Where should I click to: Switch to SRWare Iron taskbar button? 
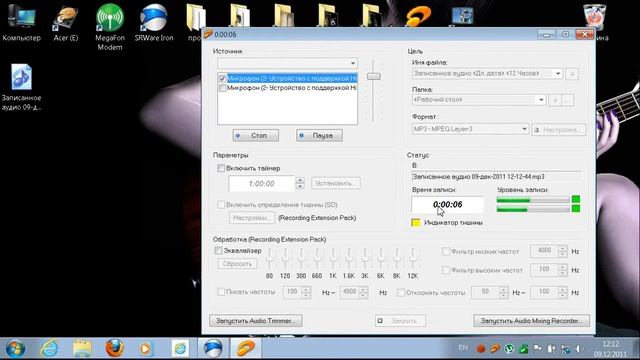click(213, 349)
